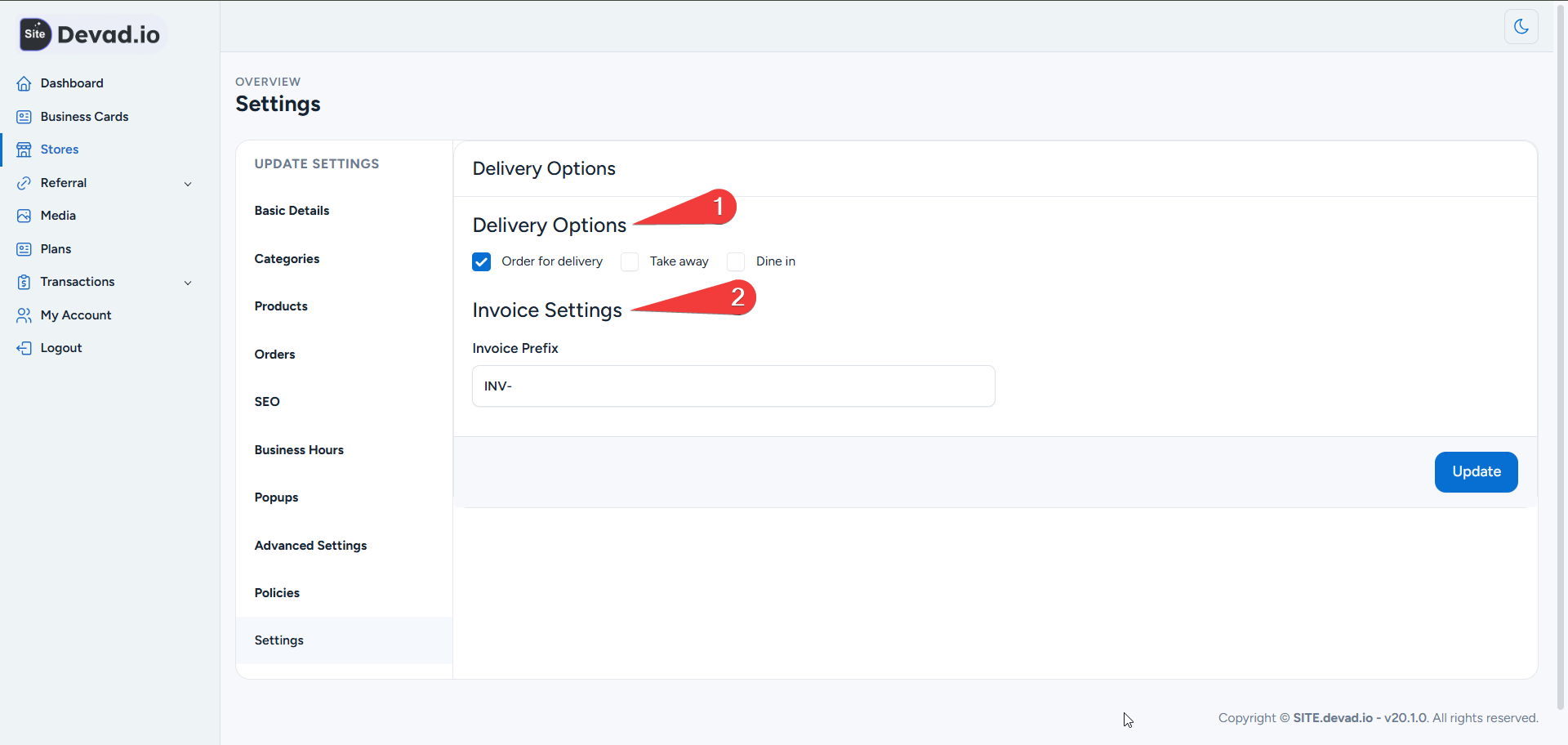This screenshot has width=1568, height=745.
Task: Click the Logout arrow icon
Action: click(24, 348)
